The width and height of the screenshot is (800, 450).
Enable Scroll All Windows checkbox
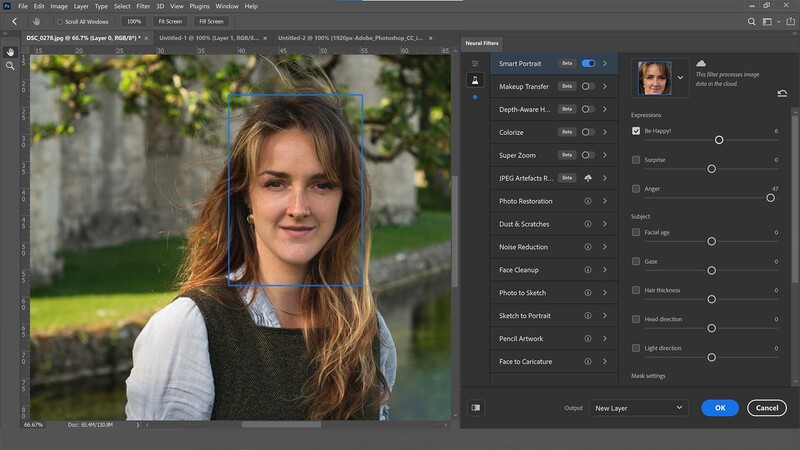[x=60, y=22]
